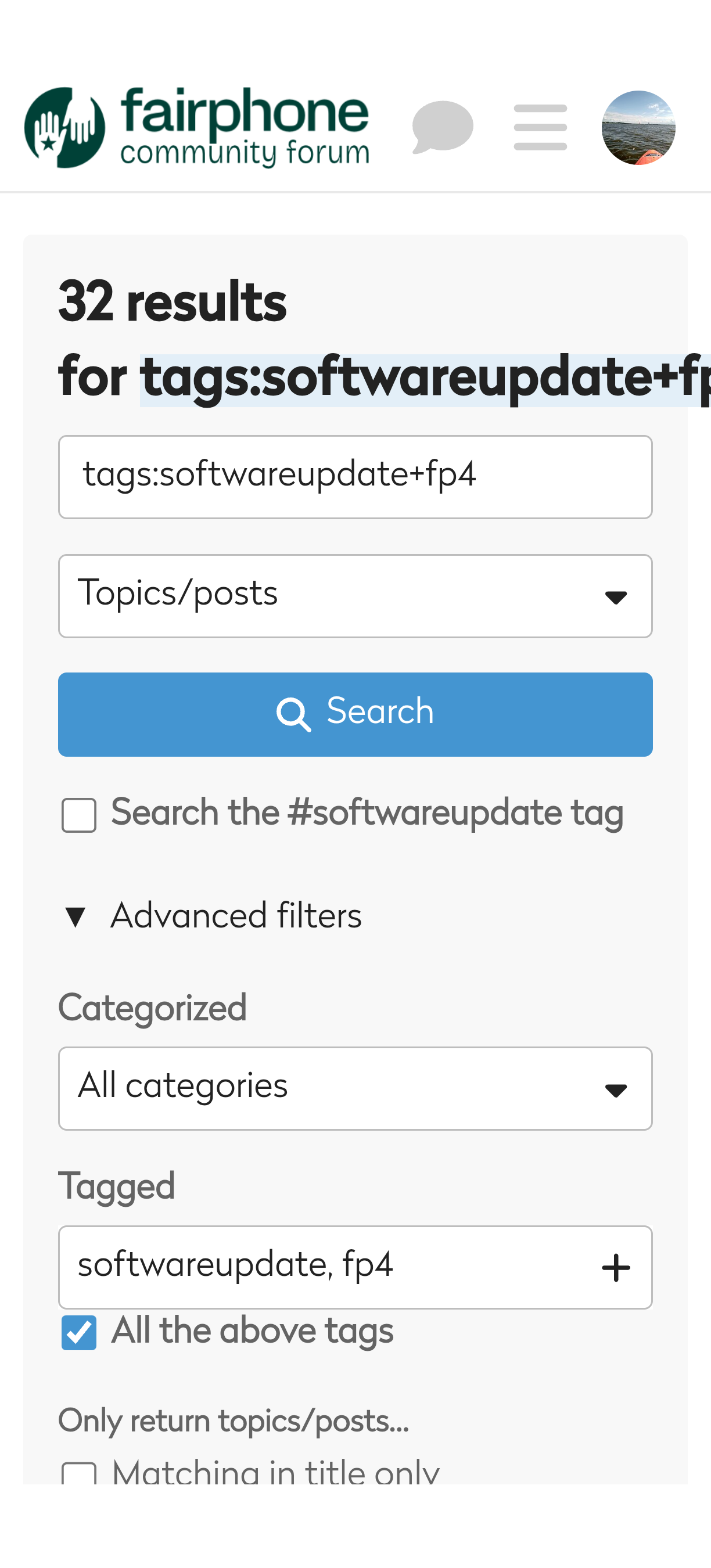Viewport: 711px width, 1568px height.
Task: Open the hamburger menu
Action: [540, 127]
